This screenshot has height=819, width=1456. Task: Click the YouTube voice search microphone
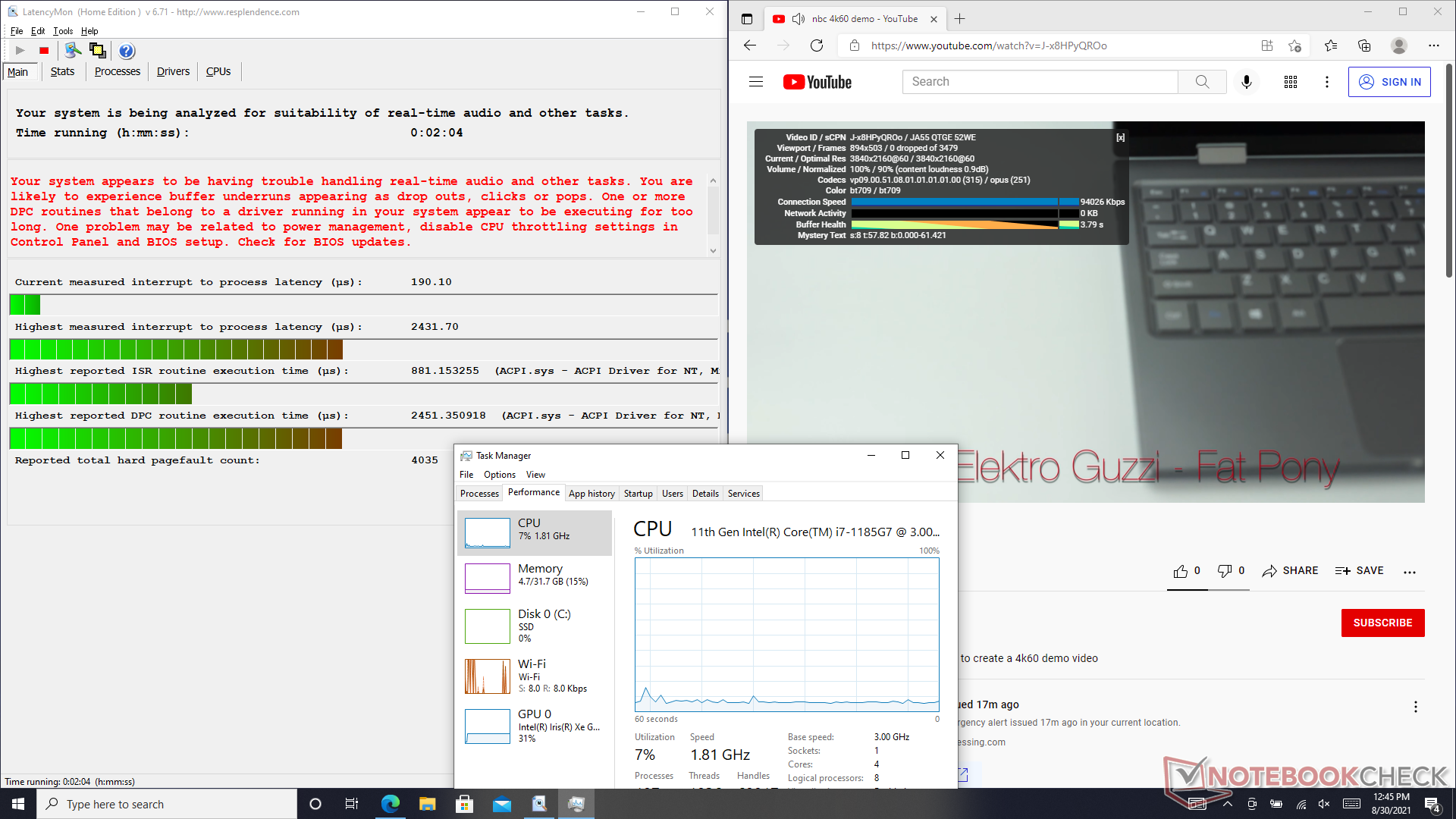(x=1246, y=82)
